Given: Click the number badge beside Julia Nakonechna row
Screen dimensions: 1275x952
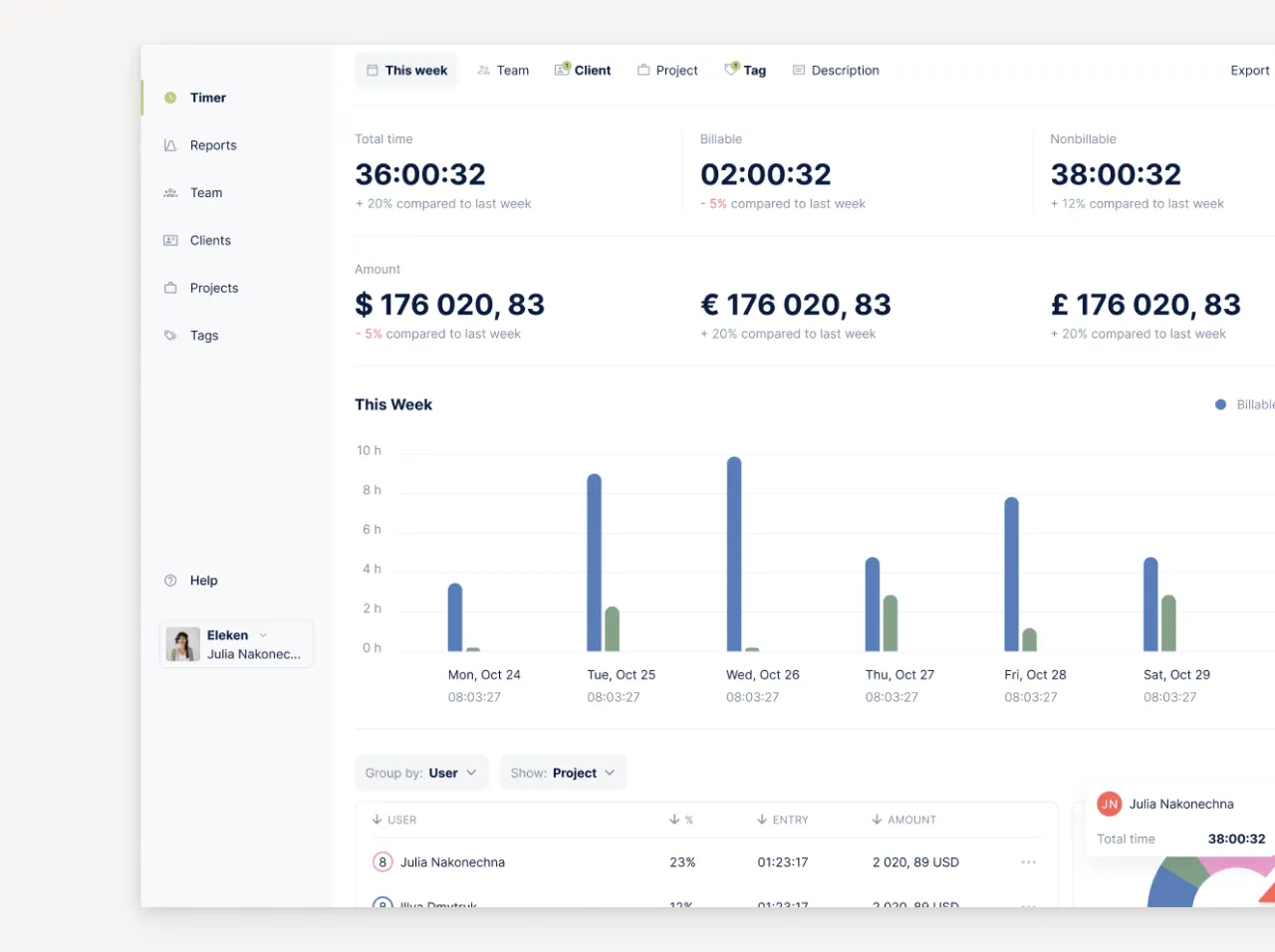Looking at the screenshot, I should pyautogui.click(x=382, y=862).
